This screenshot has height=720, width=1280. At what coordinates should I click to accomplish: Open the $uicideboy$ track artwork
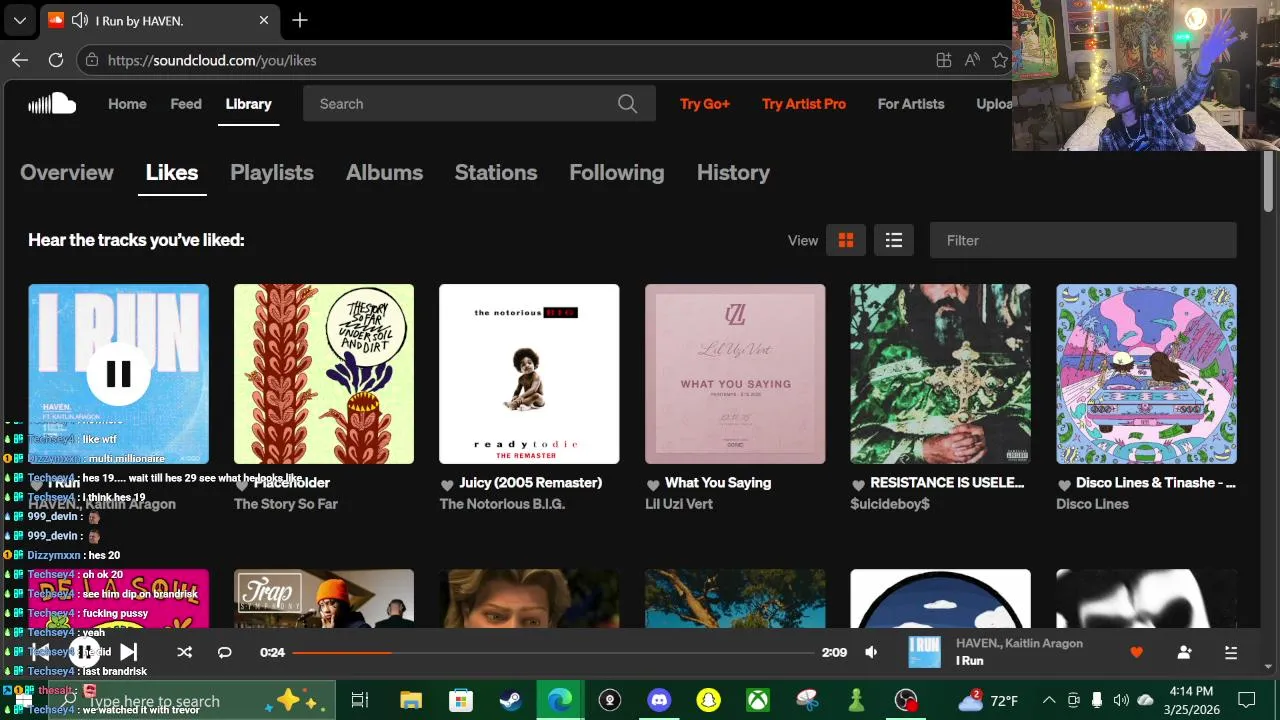[940, 374]
